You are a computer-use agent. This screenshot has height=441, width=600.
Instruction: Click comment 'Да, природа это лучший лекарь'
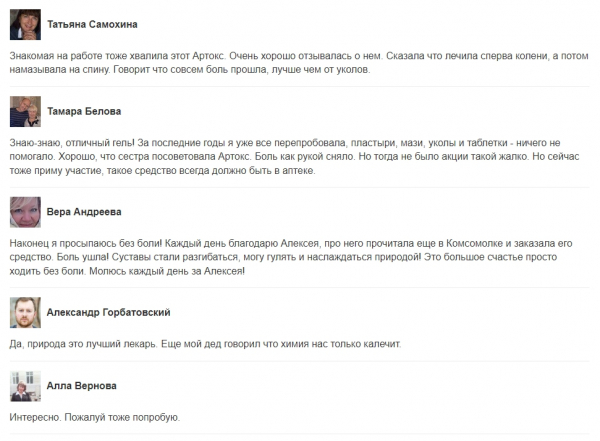tap(205, 344)
